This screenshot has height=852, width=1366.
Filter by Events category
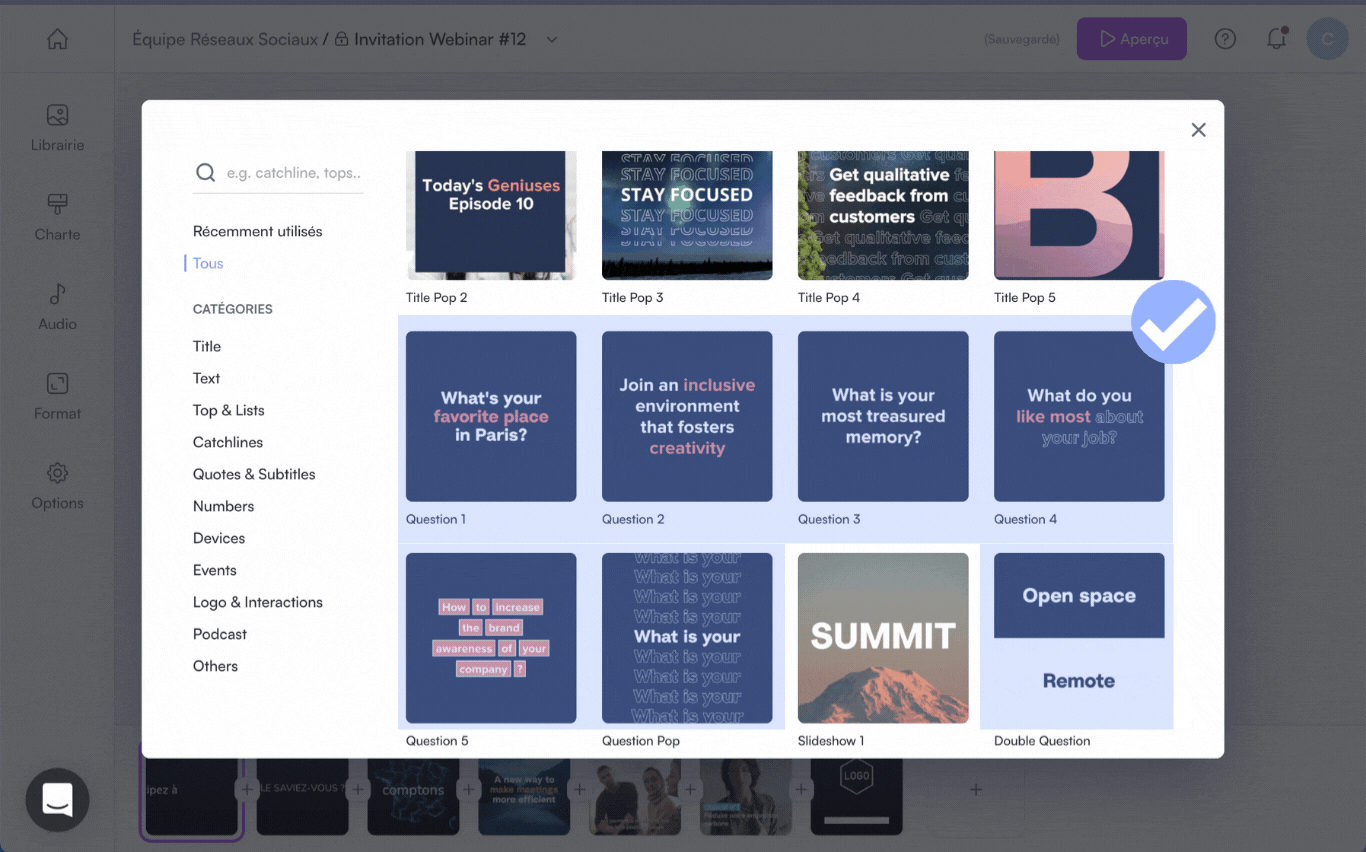coord(215,570)
